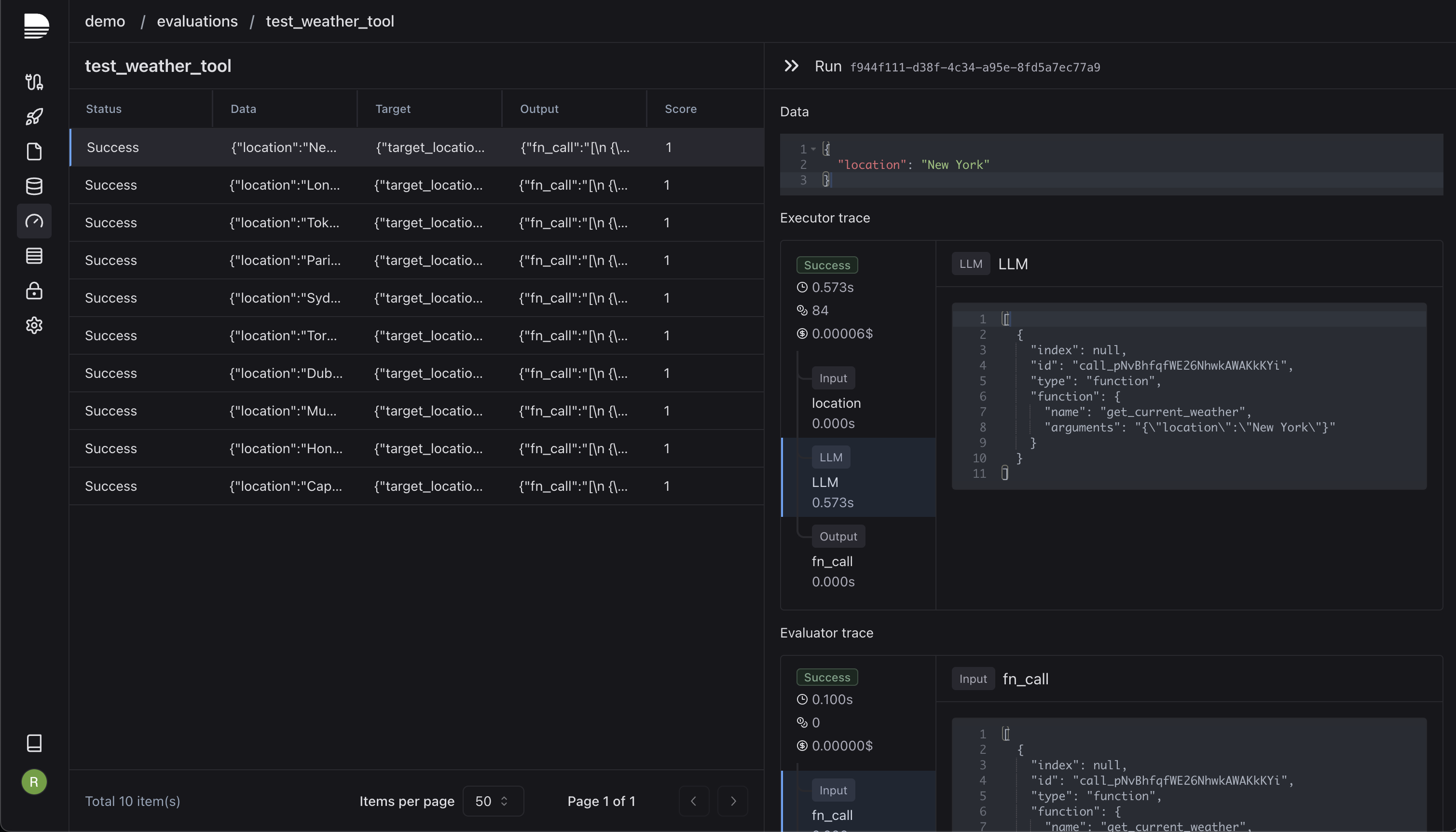This screenshot has height=832, width=1456.
Task: Click the pipelines icon in sidebar
Action: [34, 83]
